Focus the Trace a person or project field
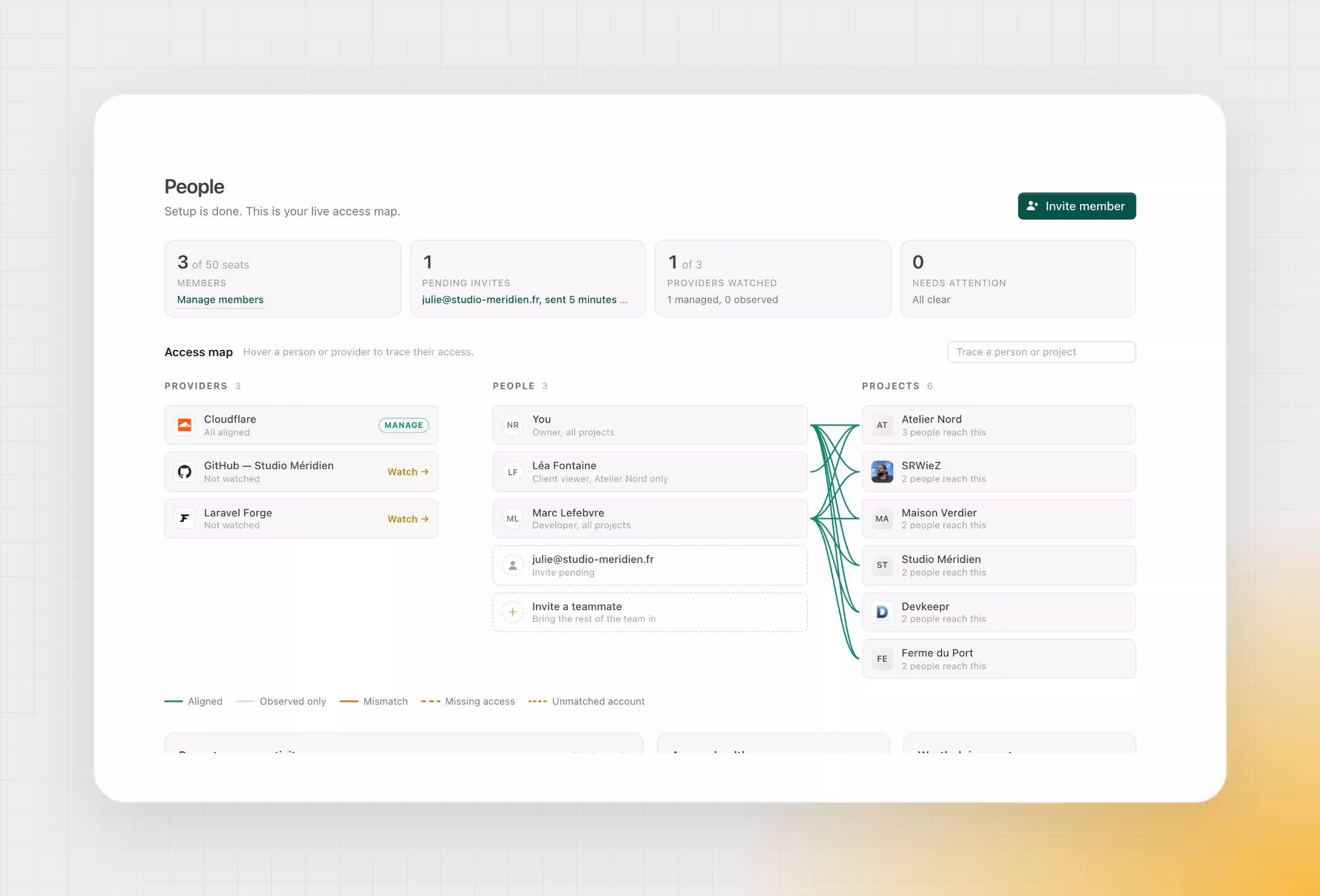 (1041, 352)
